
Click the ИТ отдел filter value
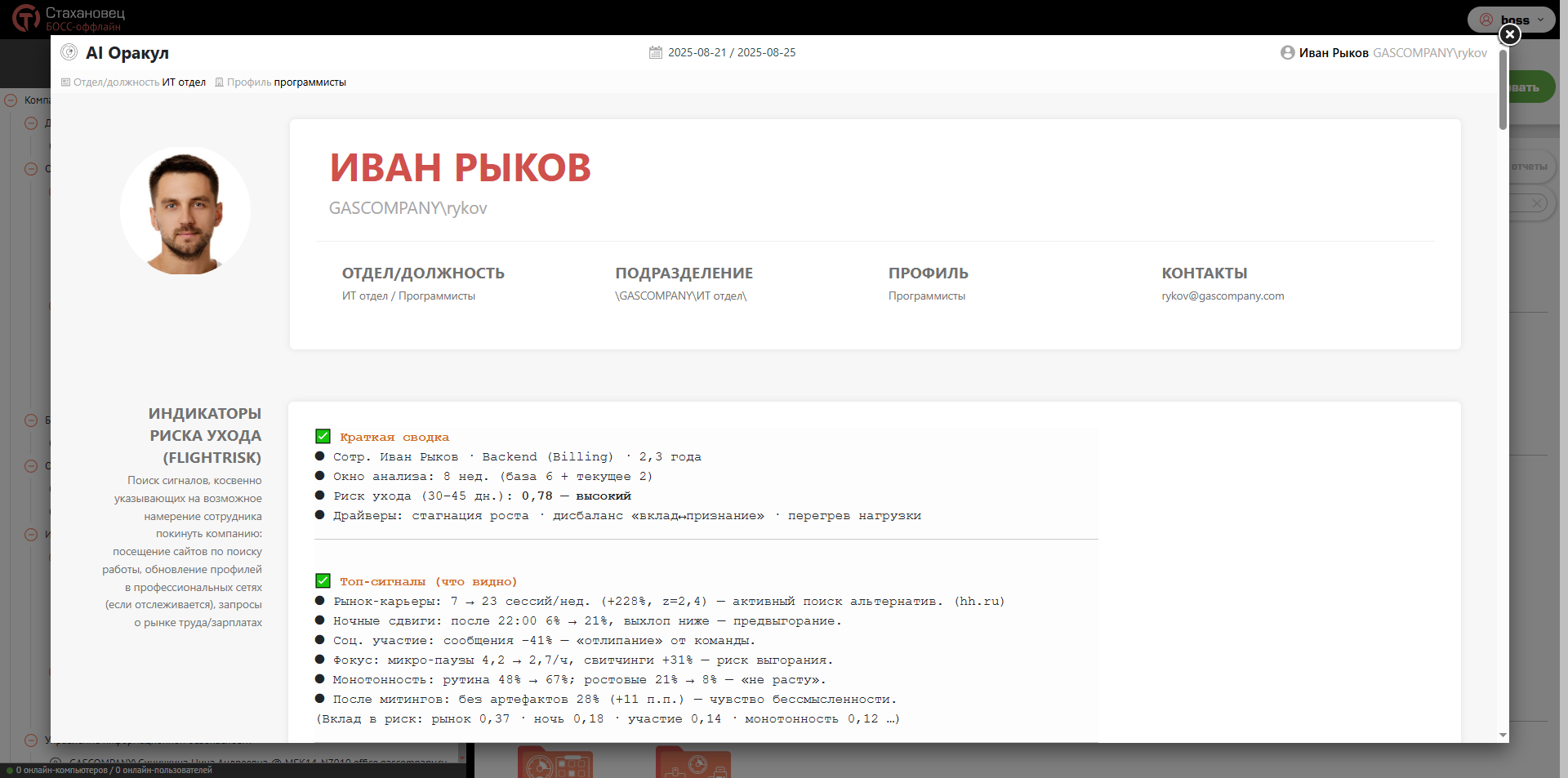coord(184,82)
